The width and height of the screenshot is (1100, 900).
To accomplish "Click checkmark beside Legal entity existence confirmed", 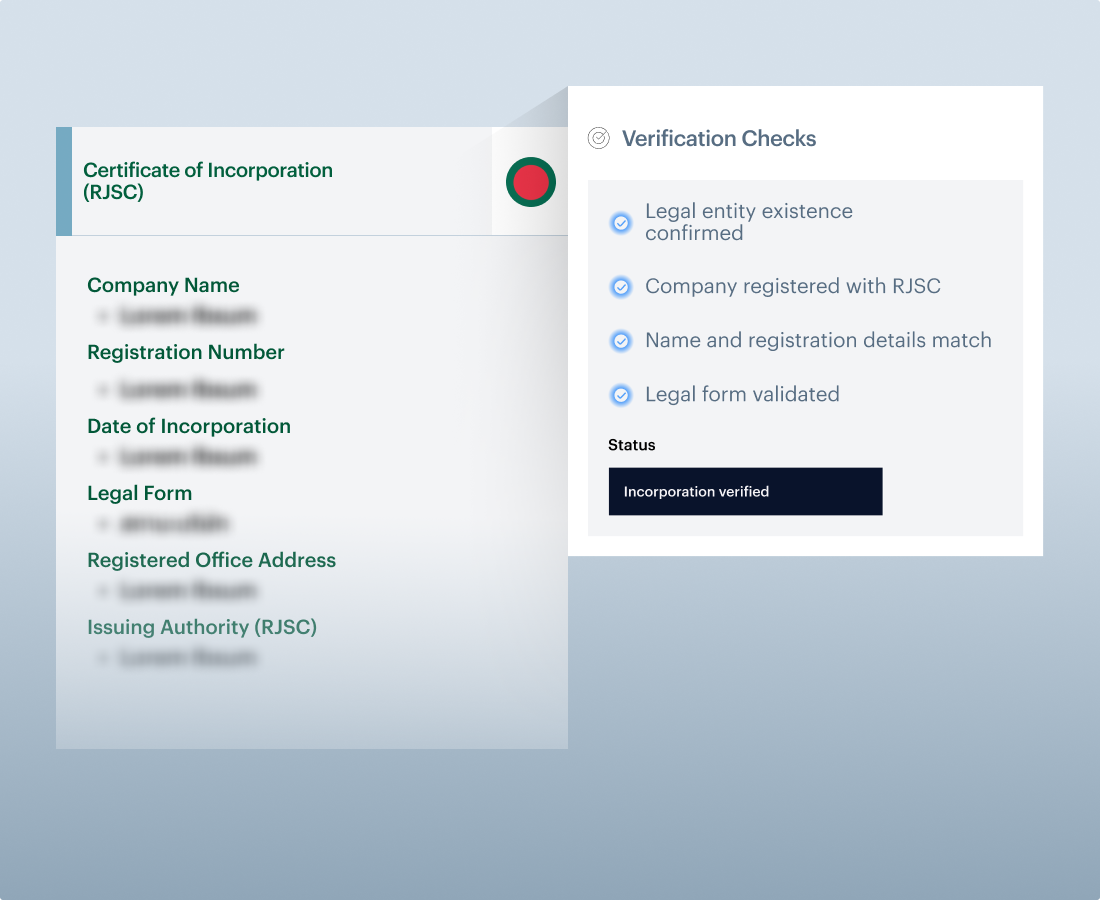I will (621, 223).
